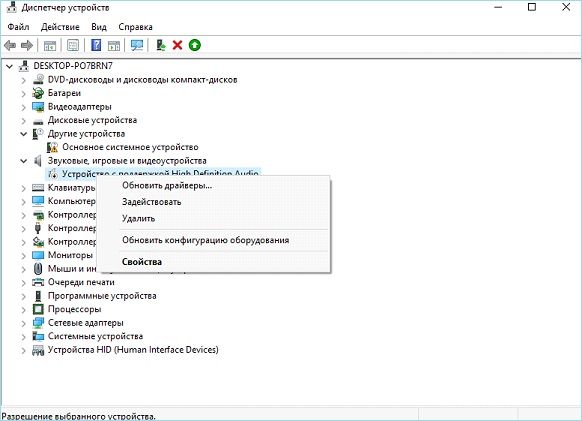The height and width of the screenshot is (421, 582).
Task: Open the Действие menu
Action: click(60, 27)
